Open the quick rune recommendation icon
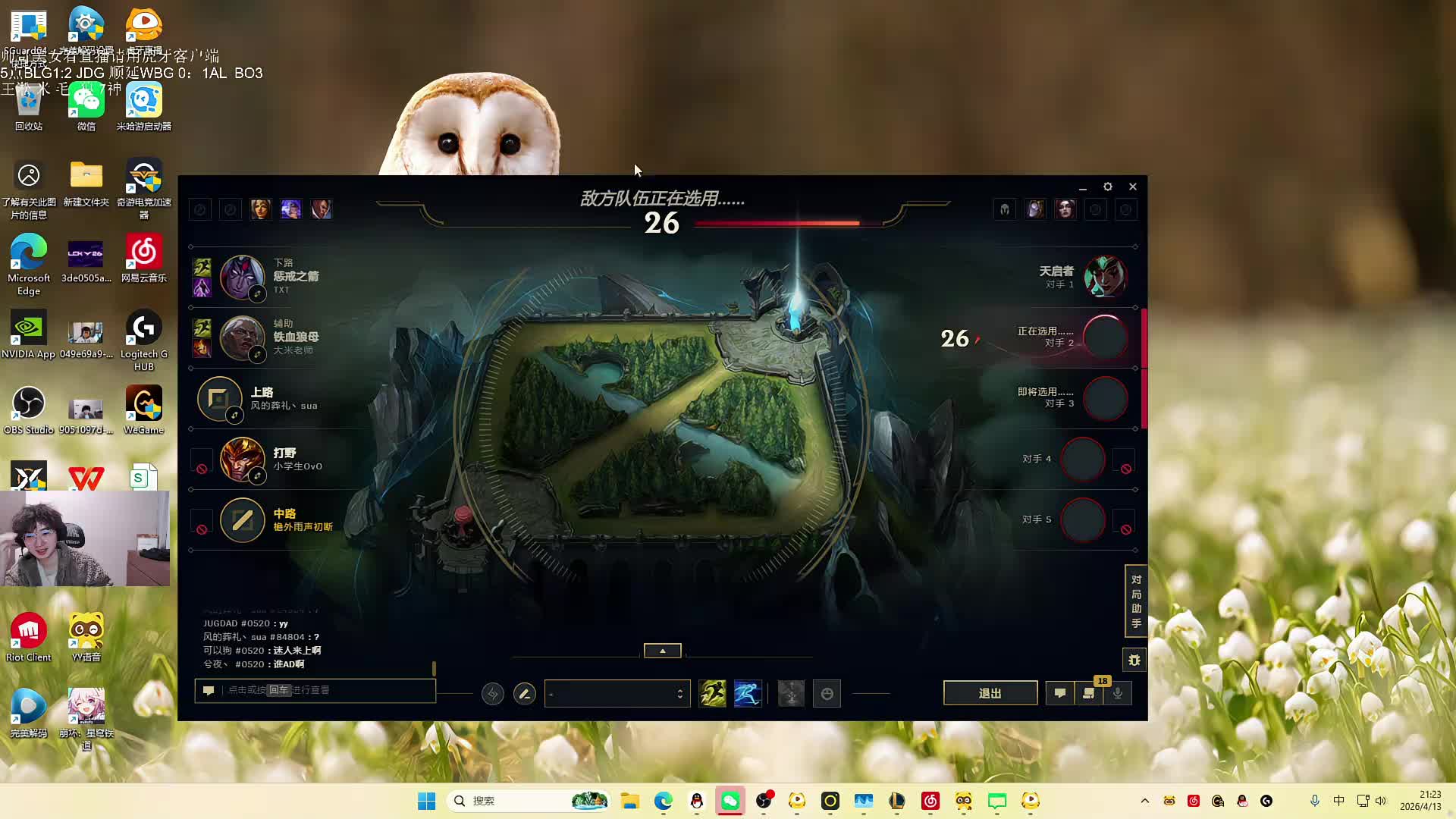Viewport: 1456px width, 819px height. coord(492,693)
